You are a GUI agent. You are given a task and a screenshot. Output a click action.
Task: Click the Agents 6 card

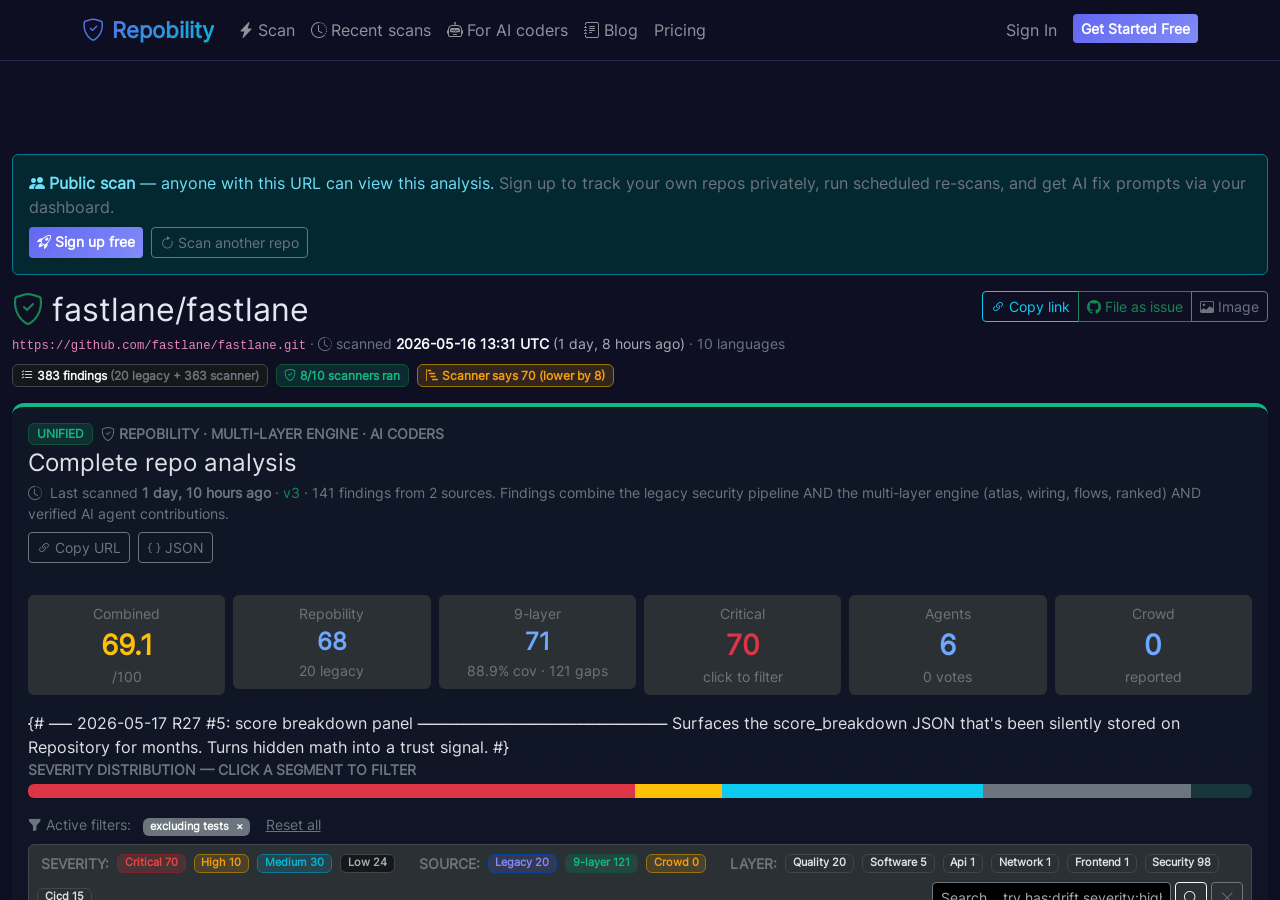coord(948,645)
